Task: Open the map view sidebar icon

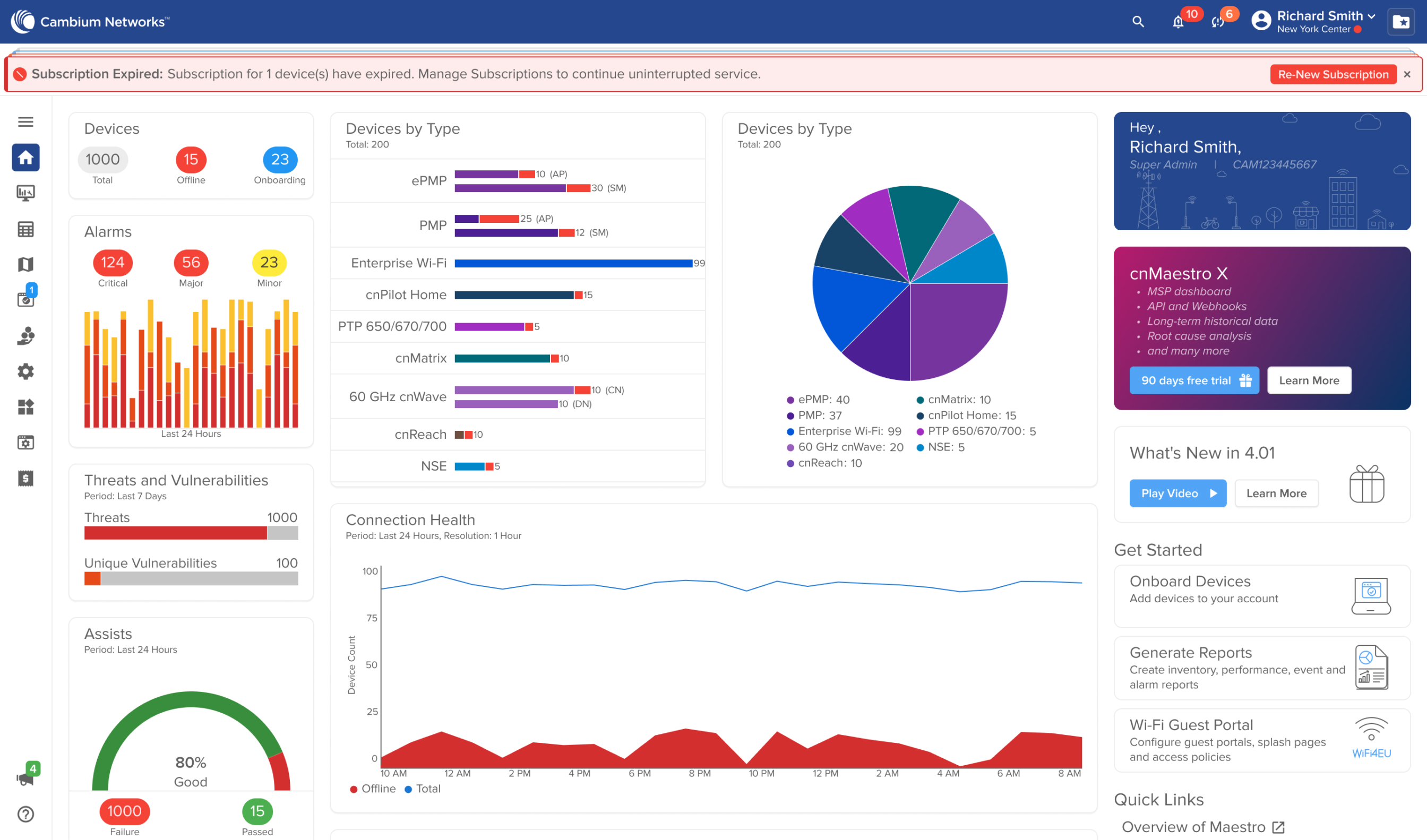Action: click(25, 264)
